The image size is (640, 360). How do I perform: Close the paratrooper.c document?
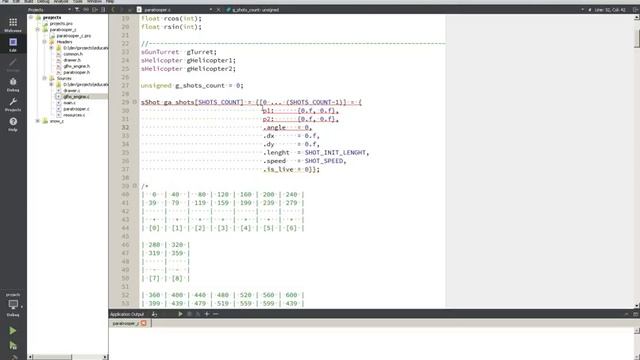pos(218,9)
